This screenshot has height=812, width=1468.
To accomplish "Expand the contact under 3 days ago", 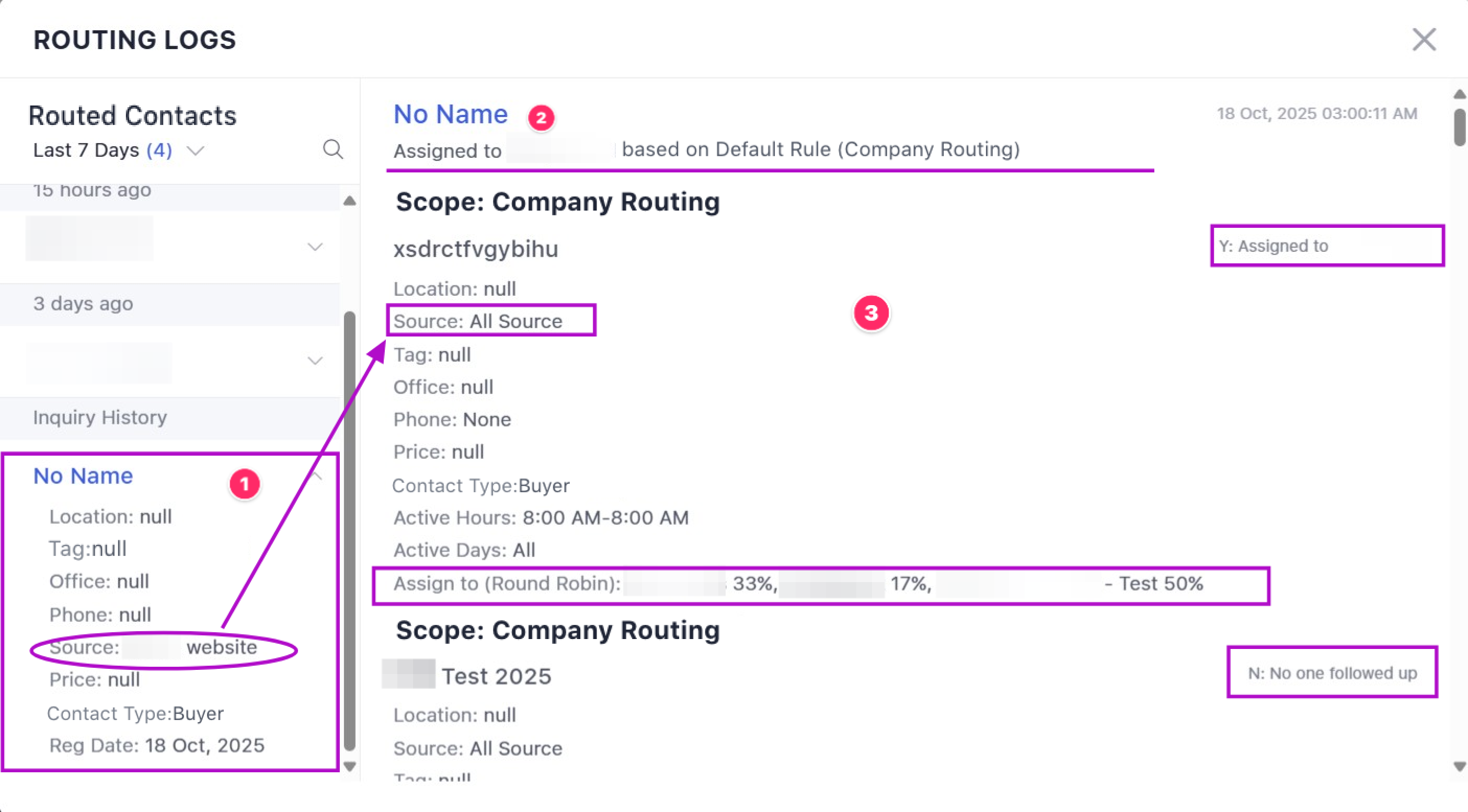I will [315, 361].
